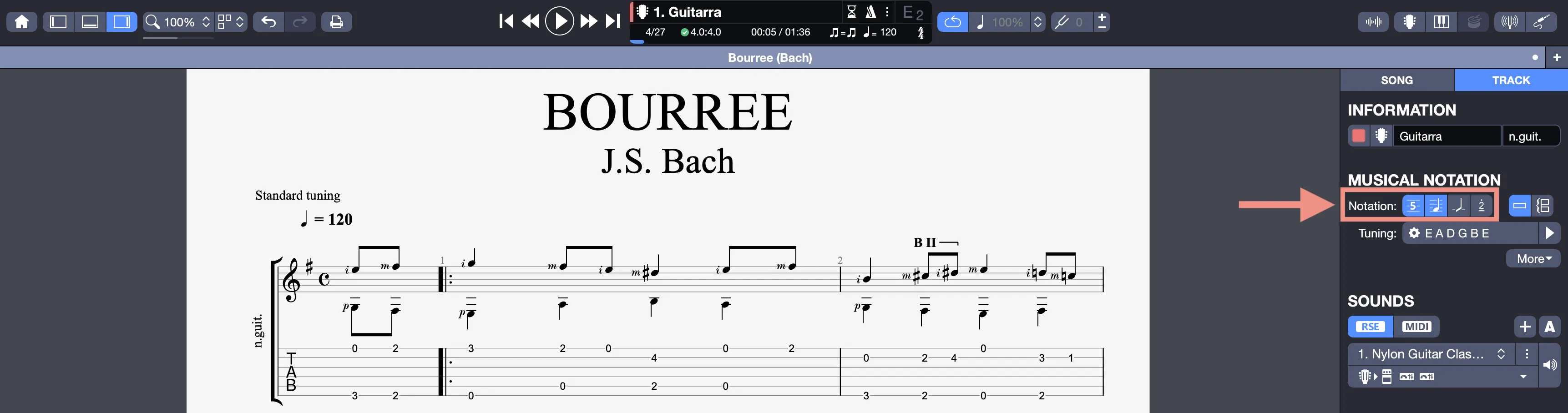Select grand staff layout
The image size is (1568, 413).
[x=1543, y=206]
